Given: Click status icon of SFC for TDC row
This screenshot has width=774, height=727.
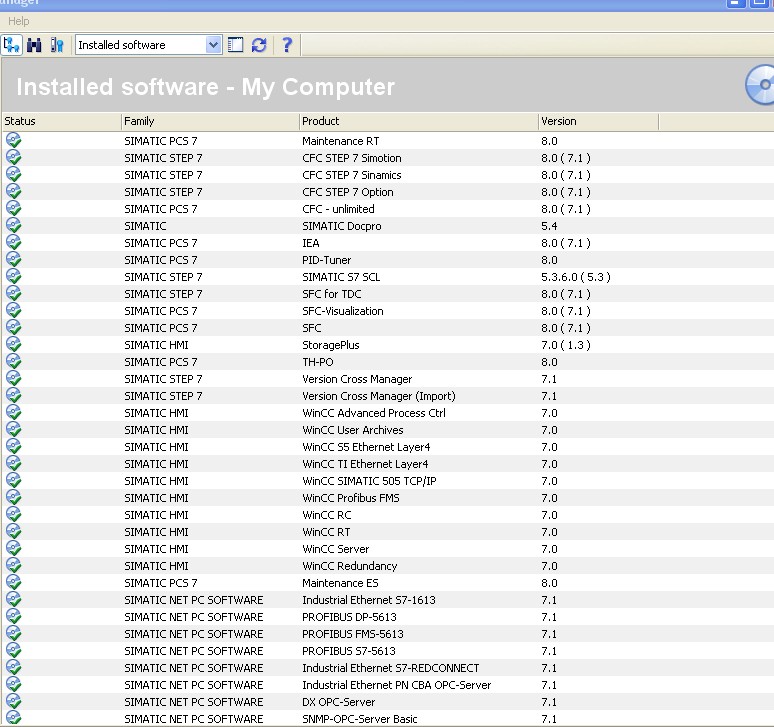Looking at the screenshot, I should click(13, 294).
